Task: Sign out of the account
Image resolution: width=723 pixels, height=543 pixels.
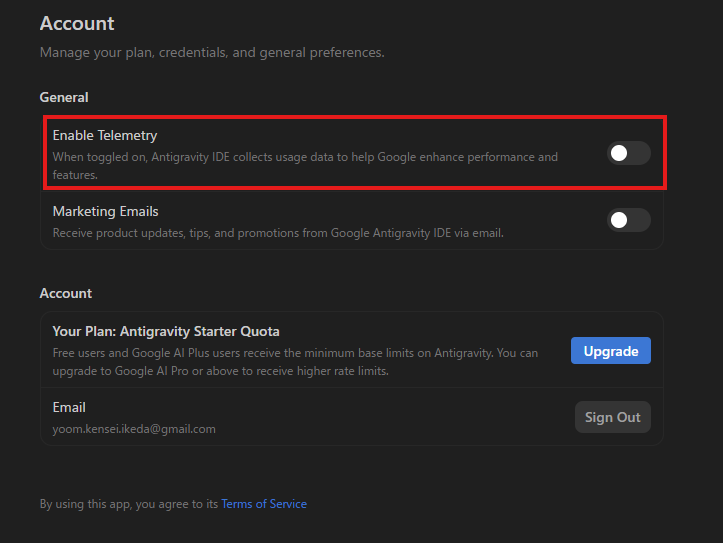Action: tap(612, 417)
